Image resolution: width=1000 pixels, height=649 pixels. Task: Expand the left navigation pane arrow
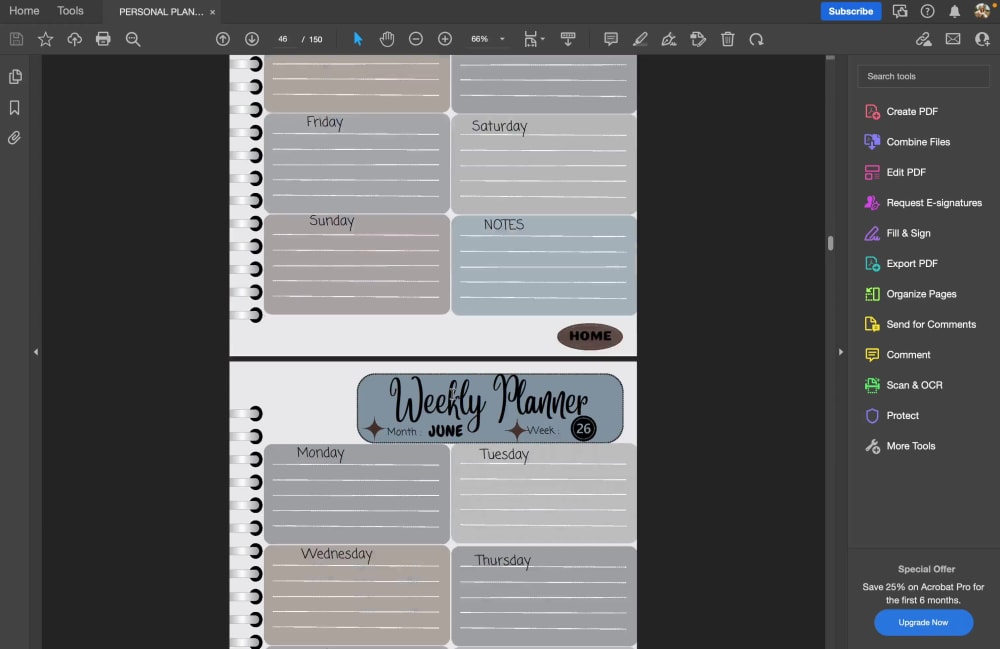click(x=36, y=352)
